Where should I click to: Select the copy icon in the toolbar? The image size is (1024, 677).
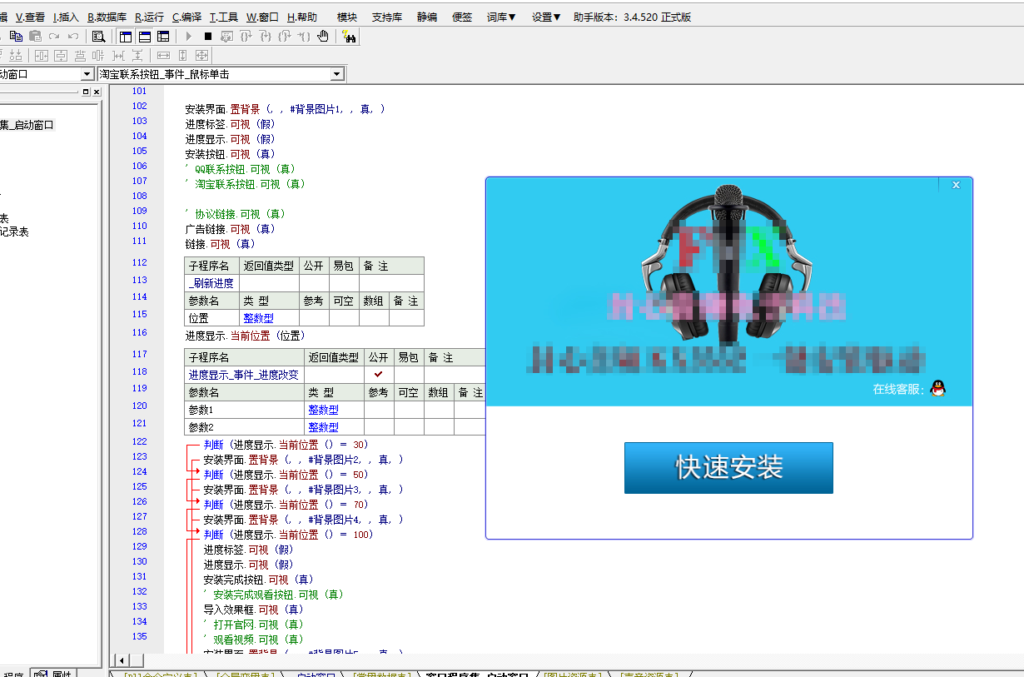[x=18, y=36]
